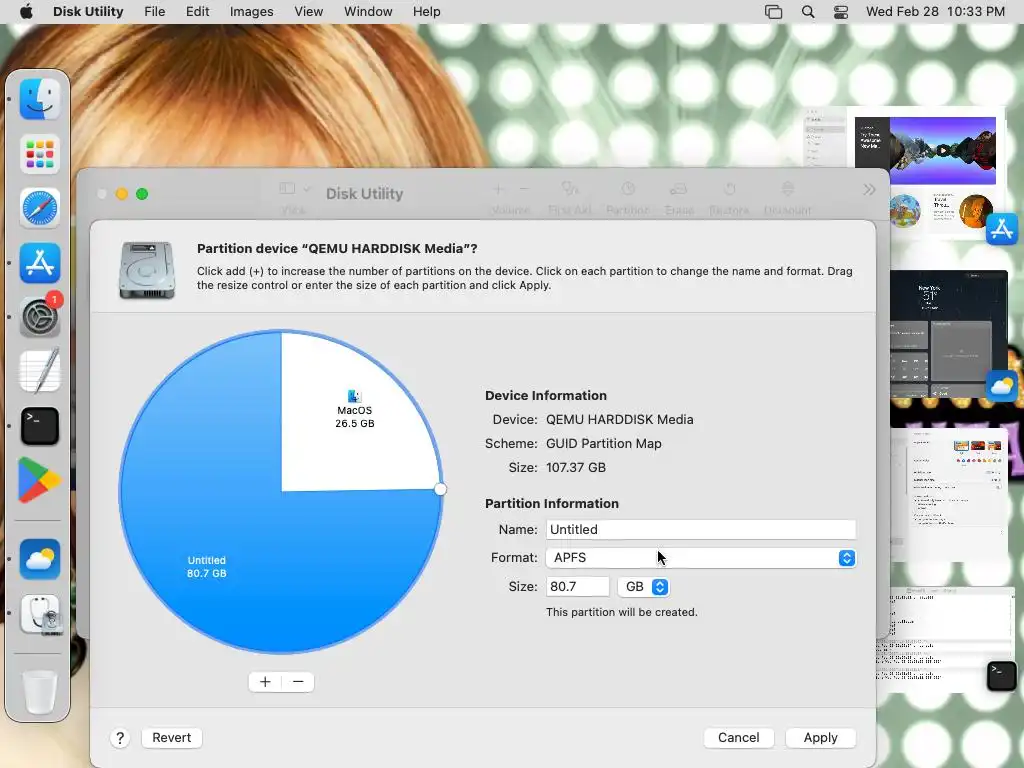
Task: Click the View sidebar toolbar button
Action: tap(293, 198)
